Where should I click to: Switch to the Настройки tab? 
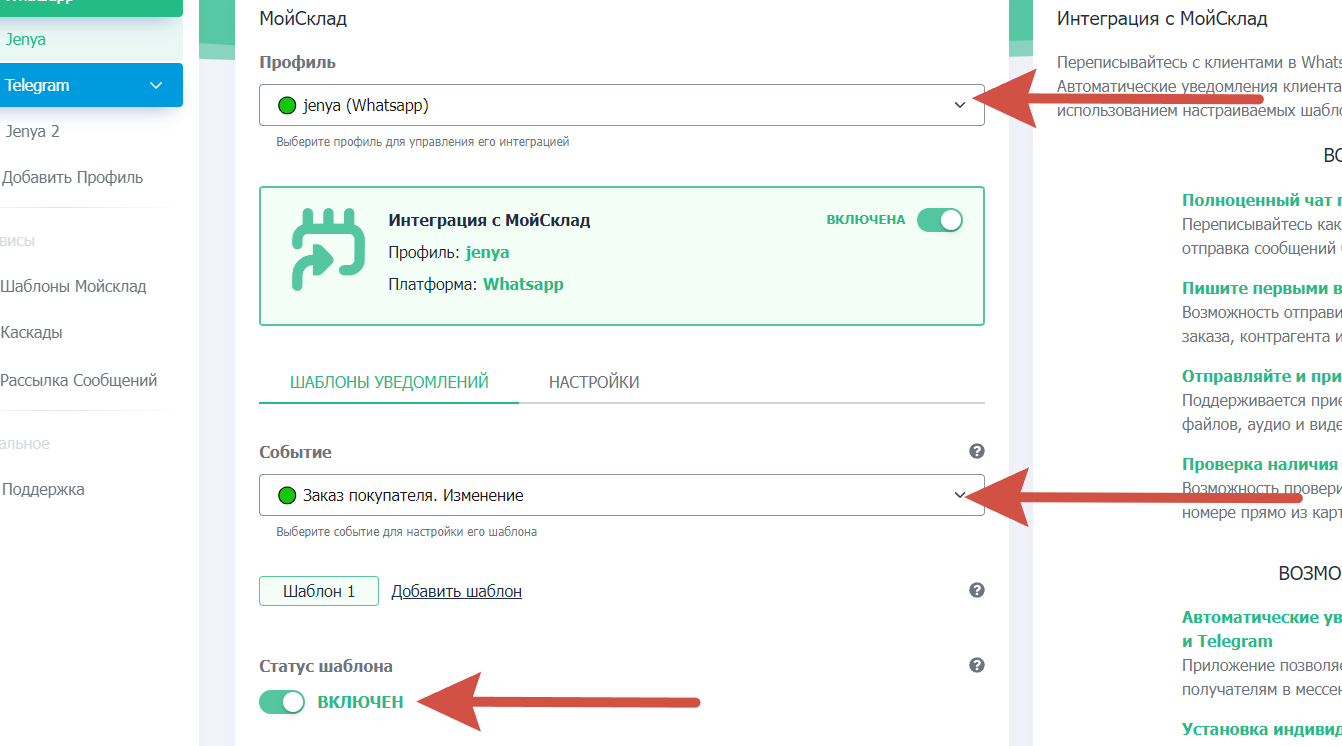(x=594, y=382)
